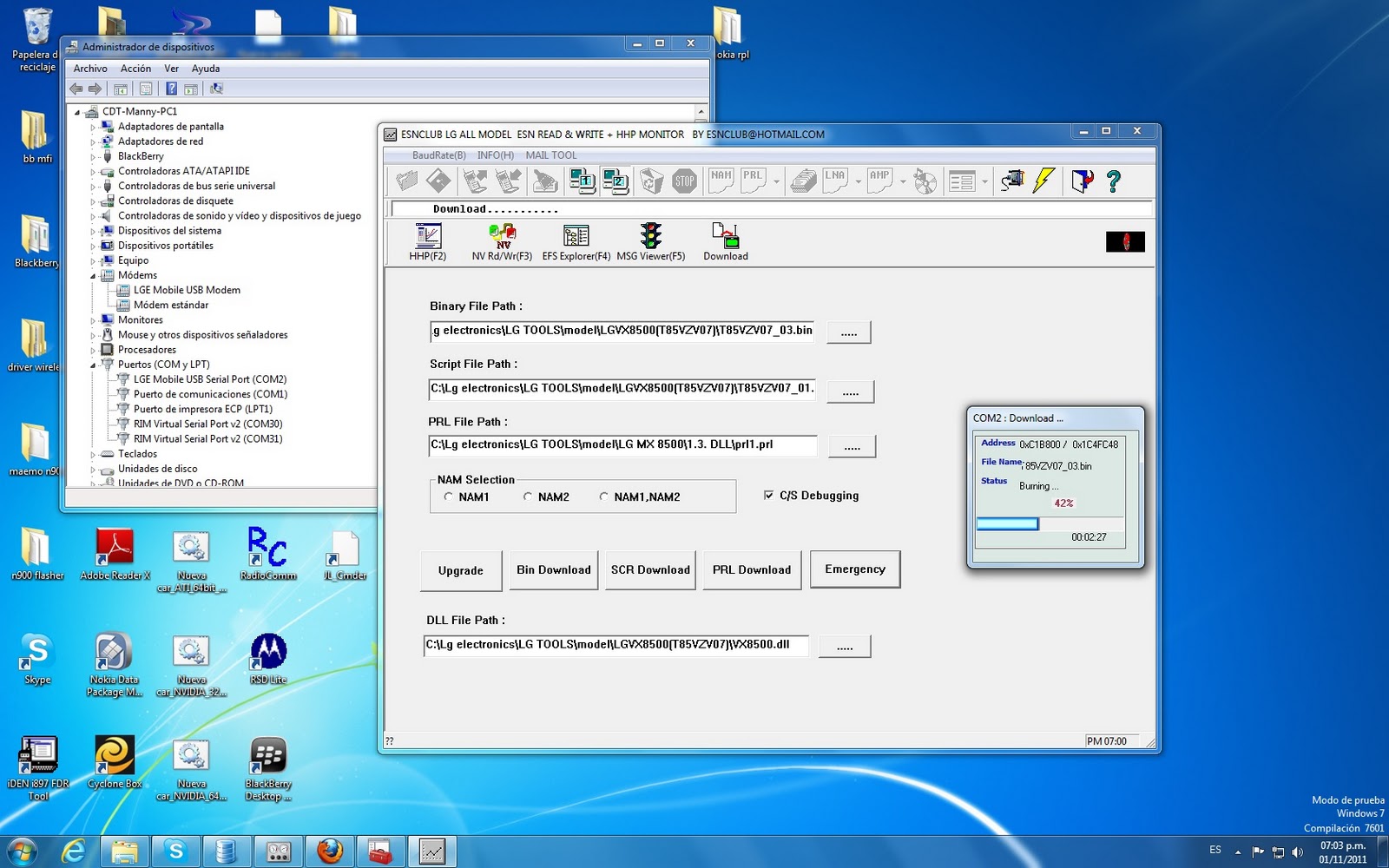Click back arrow in Device Manager toolbar
This screenshot has width=1389, height=868.
coord(76,89)
